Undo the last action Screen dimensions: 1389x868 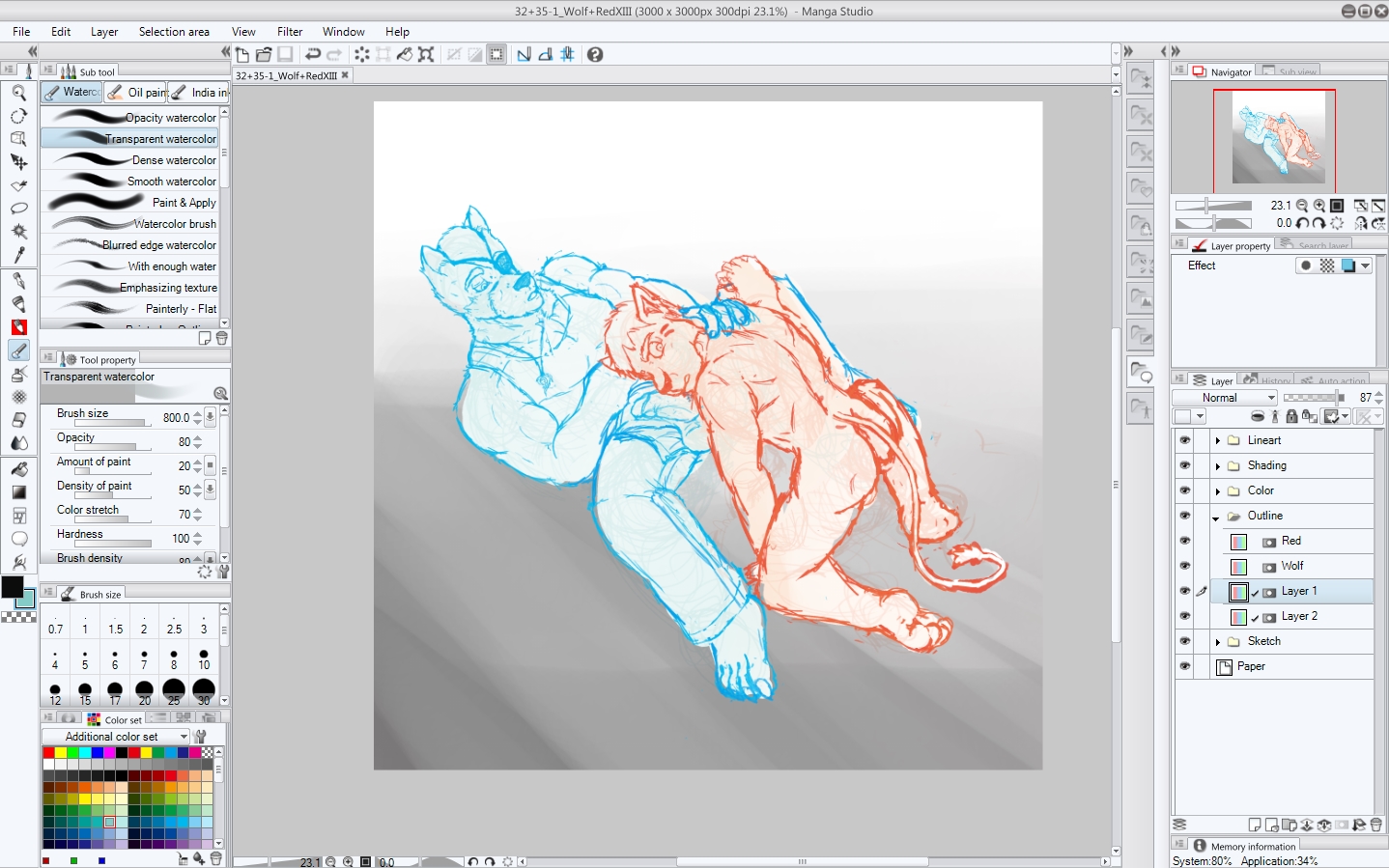(313, 55)
